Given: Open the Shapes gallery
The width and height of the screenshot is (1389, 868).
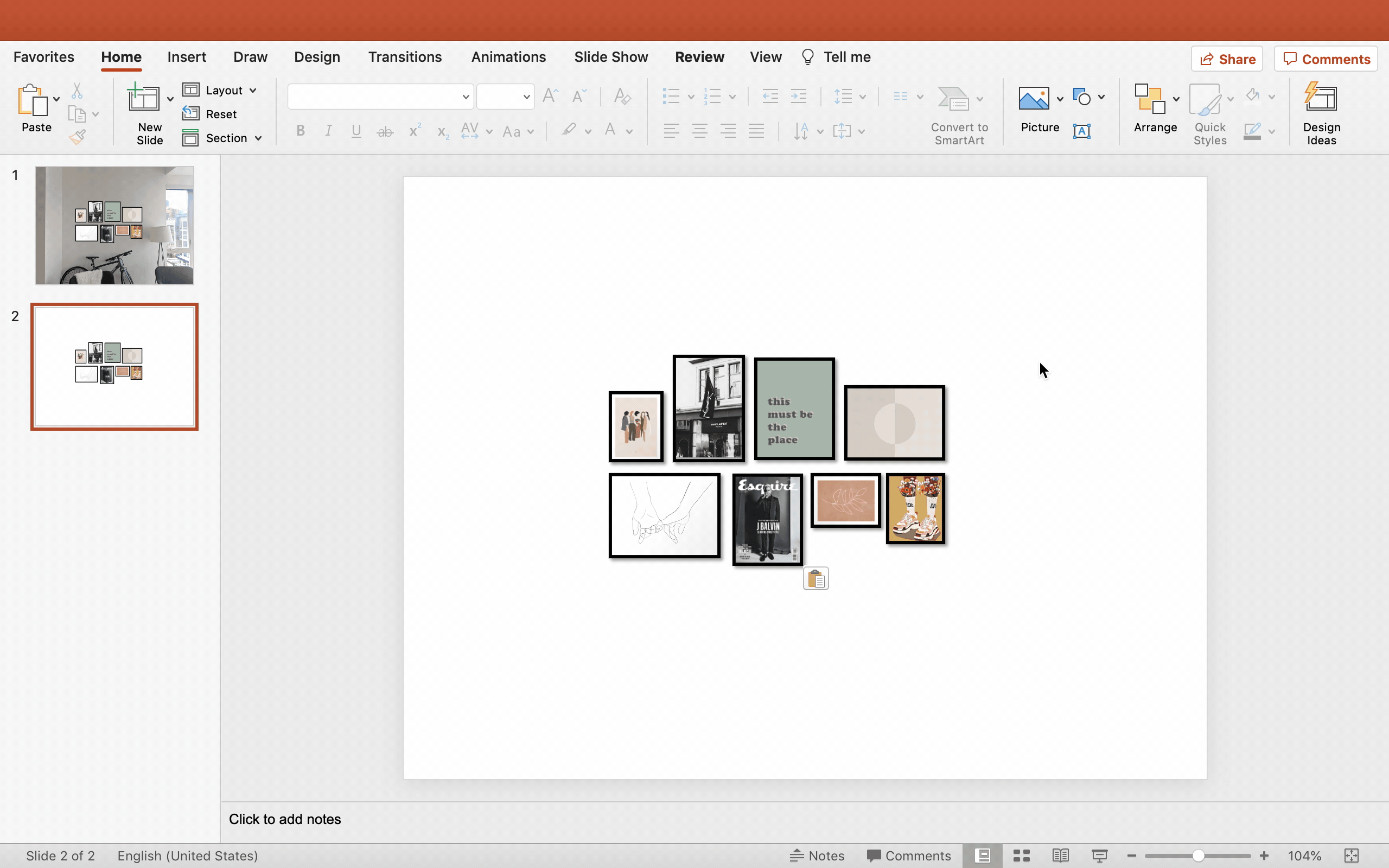Looking at the screenshot, I should coord(1081,97).
